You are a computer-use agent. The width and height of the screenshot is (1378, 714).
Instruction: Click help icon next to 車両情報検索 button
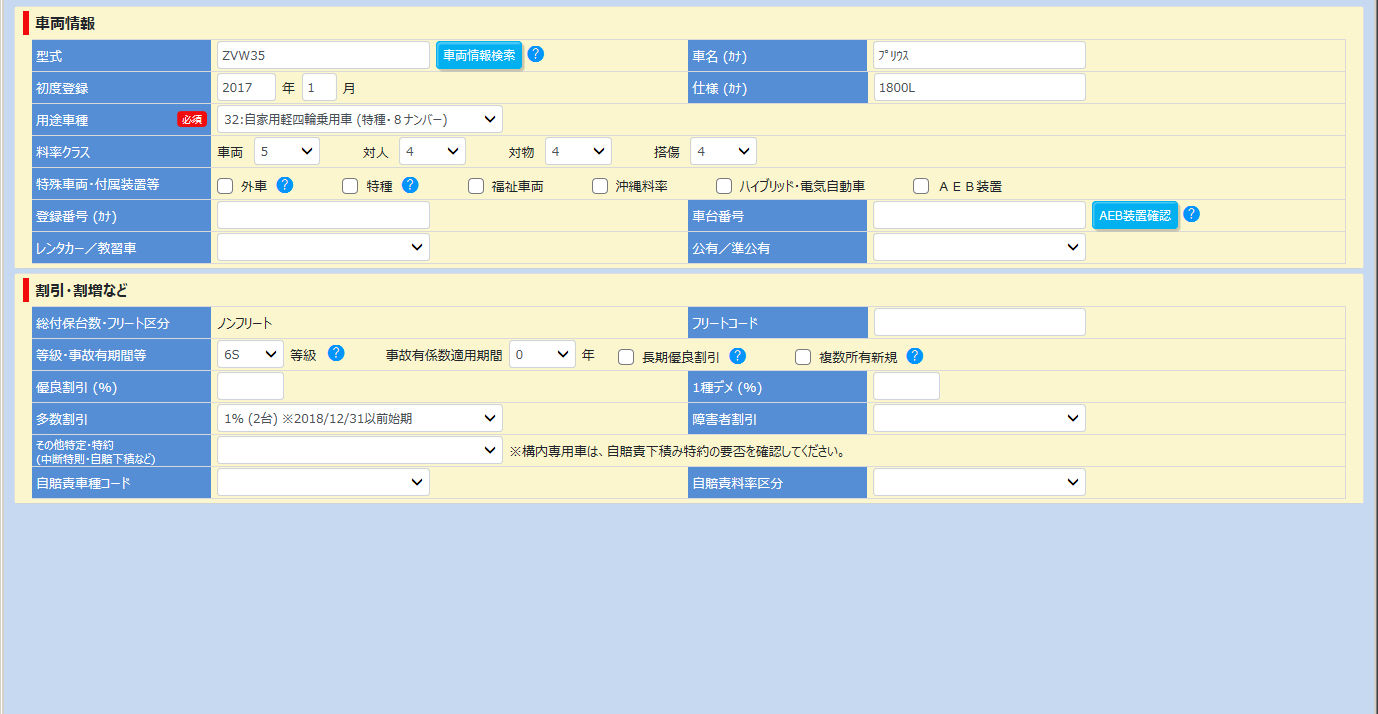[x=536, y=54]
